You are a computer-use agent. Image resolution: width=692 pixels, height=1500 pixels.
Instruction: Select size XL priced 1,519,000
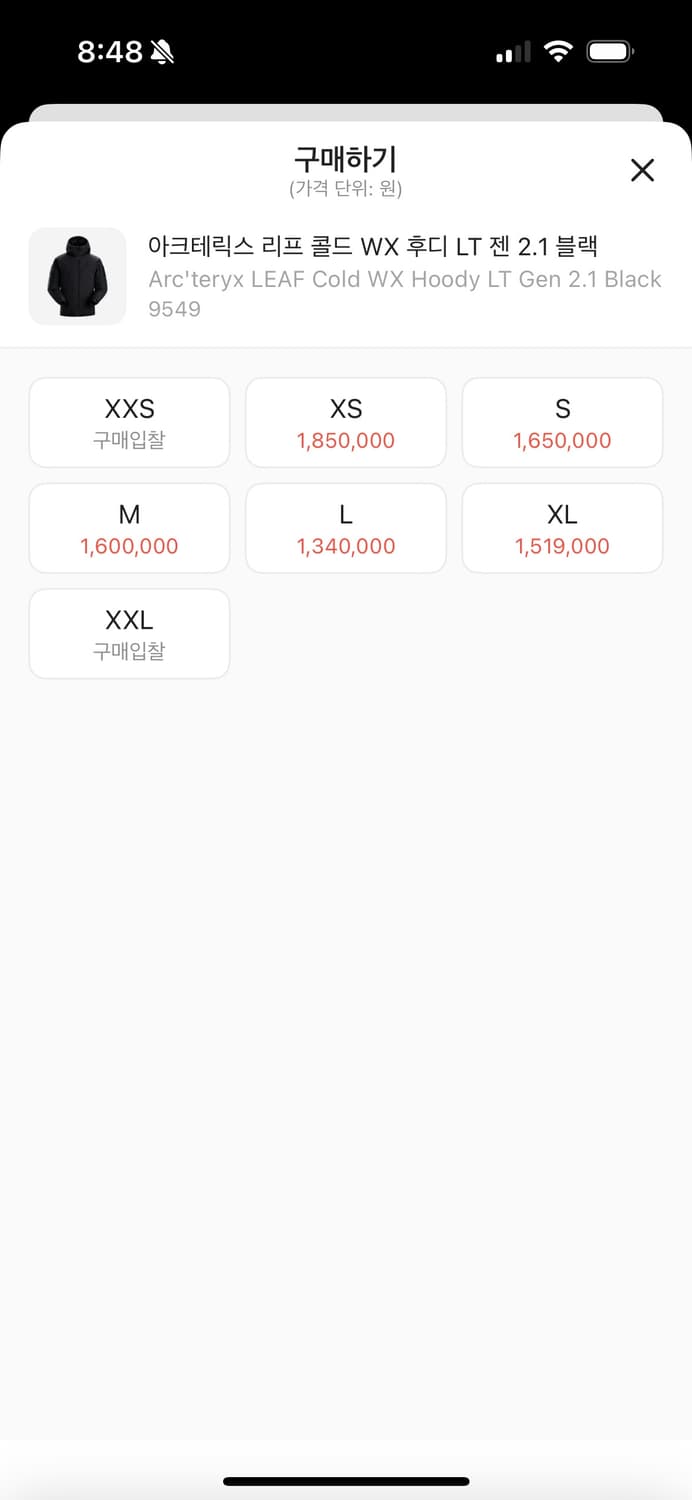click(562, 528)
